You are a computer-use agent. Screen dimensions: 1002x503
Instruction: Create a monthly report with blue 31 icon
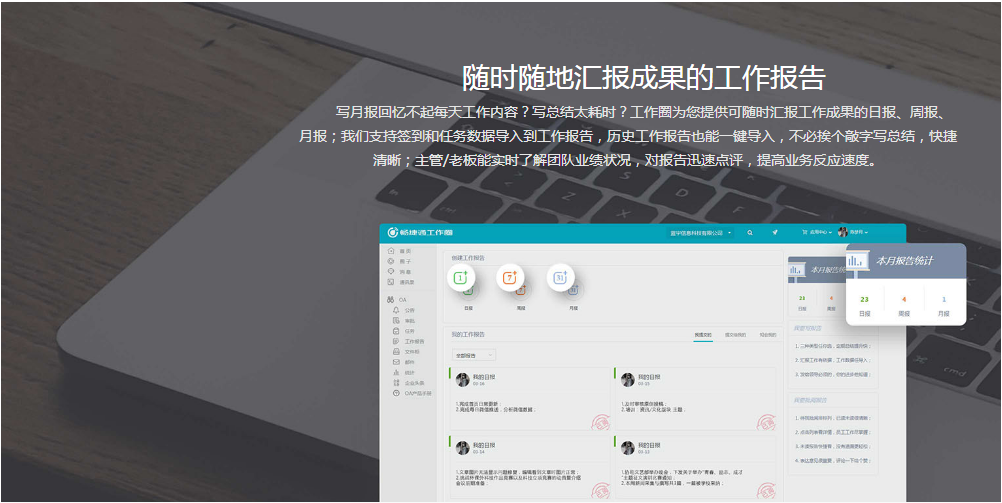click(x=560, y=277)
